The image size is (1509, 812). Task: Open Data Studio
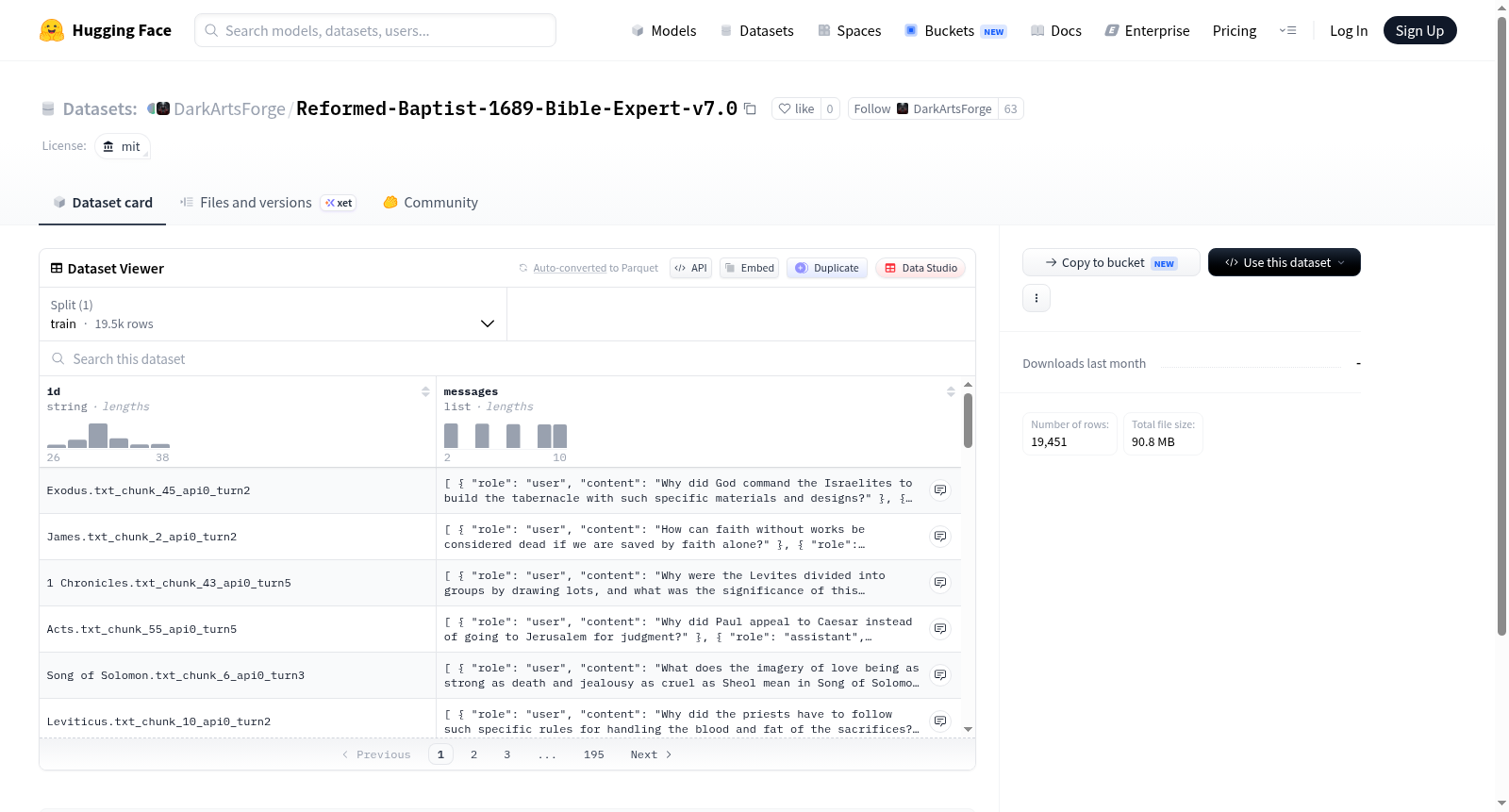(920, 268)
